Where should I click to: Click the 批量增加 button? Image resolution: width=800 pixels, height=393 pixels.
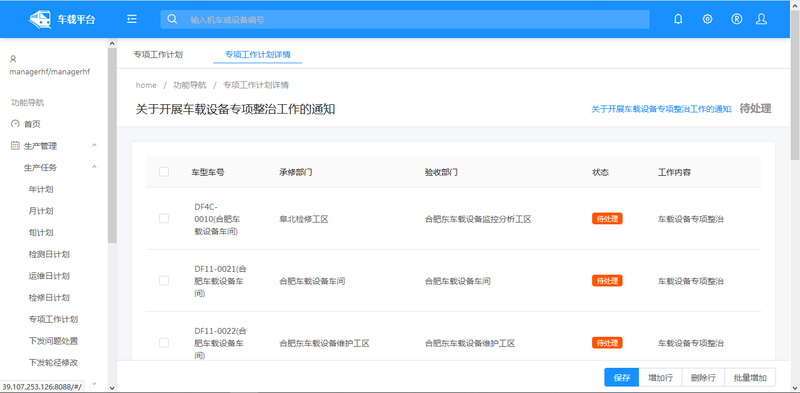click(750, 378)
